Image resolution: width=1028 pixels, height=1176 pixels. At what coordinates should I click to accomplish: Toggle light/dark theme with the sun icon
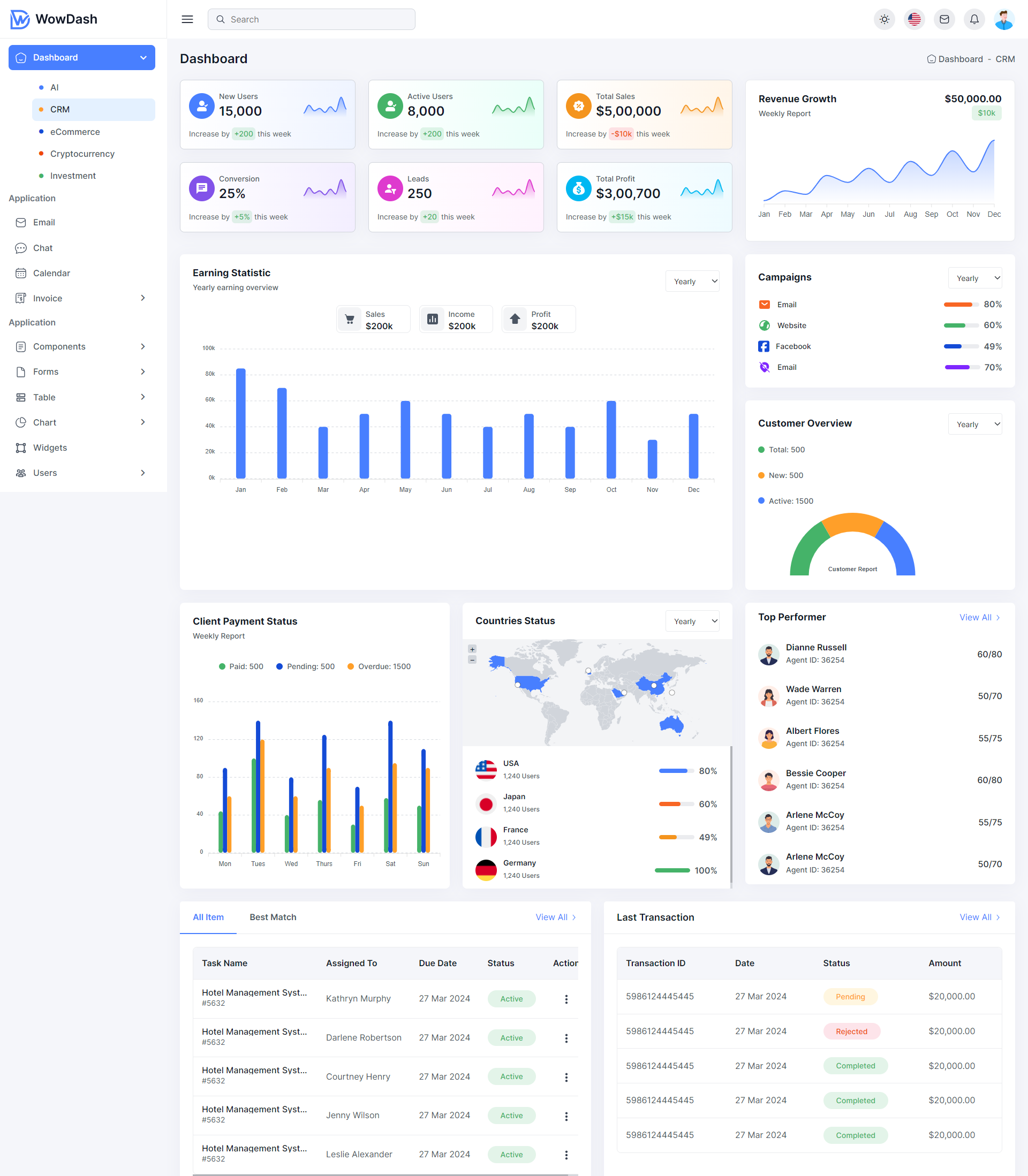point(884,19)
